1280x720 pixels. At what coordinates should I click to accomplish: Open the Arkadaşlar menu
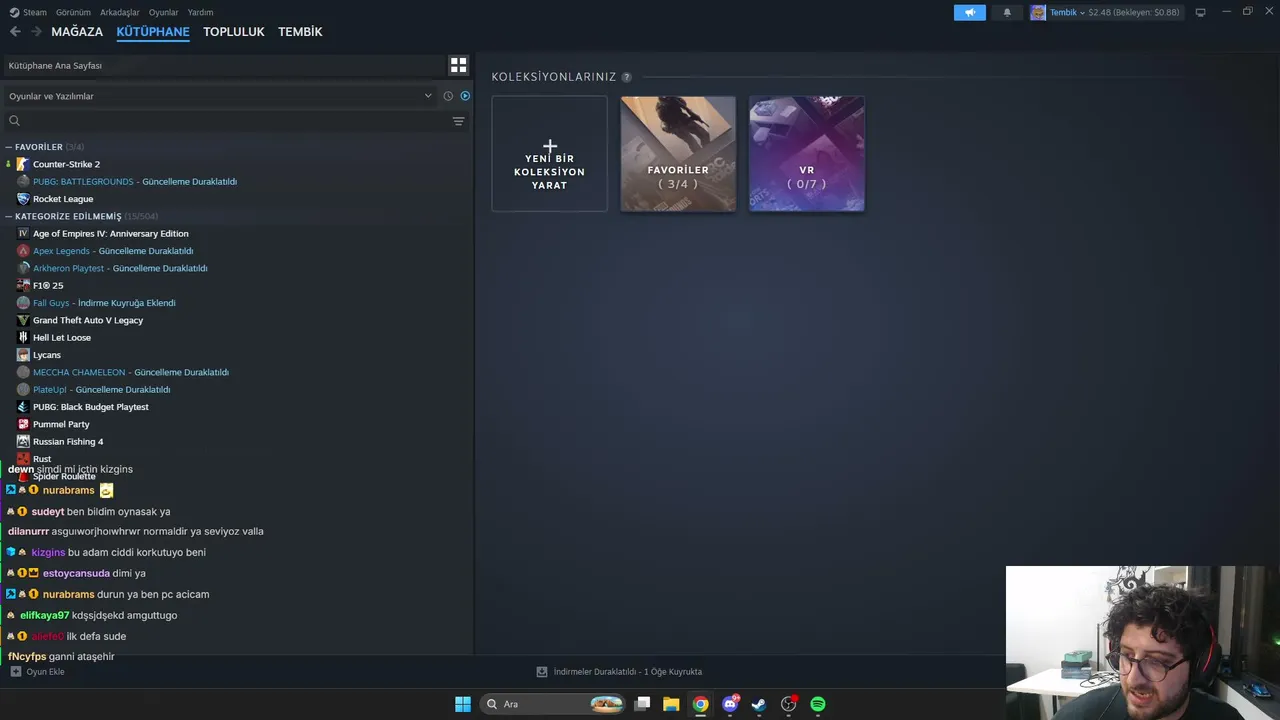(119, 12)
